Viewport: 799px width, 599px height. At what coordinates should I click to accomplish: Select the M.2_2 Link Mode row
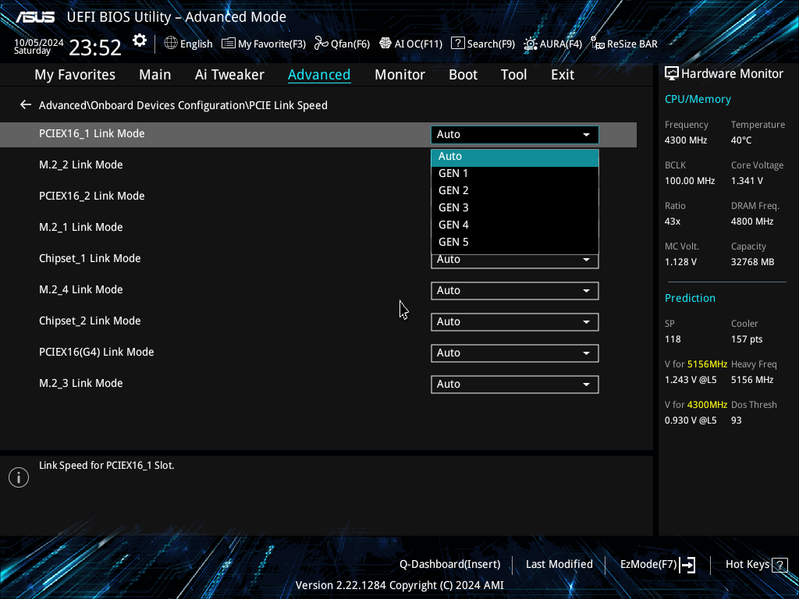318,165
